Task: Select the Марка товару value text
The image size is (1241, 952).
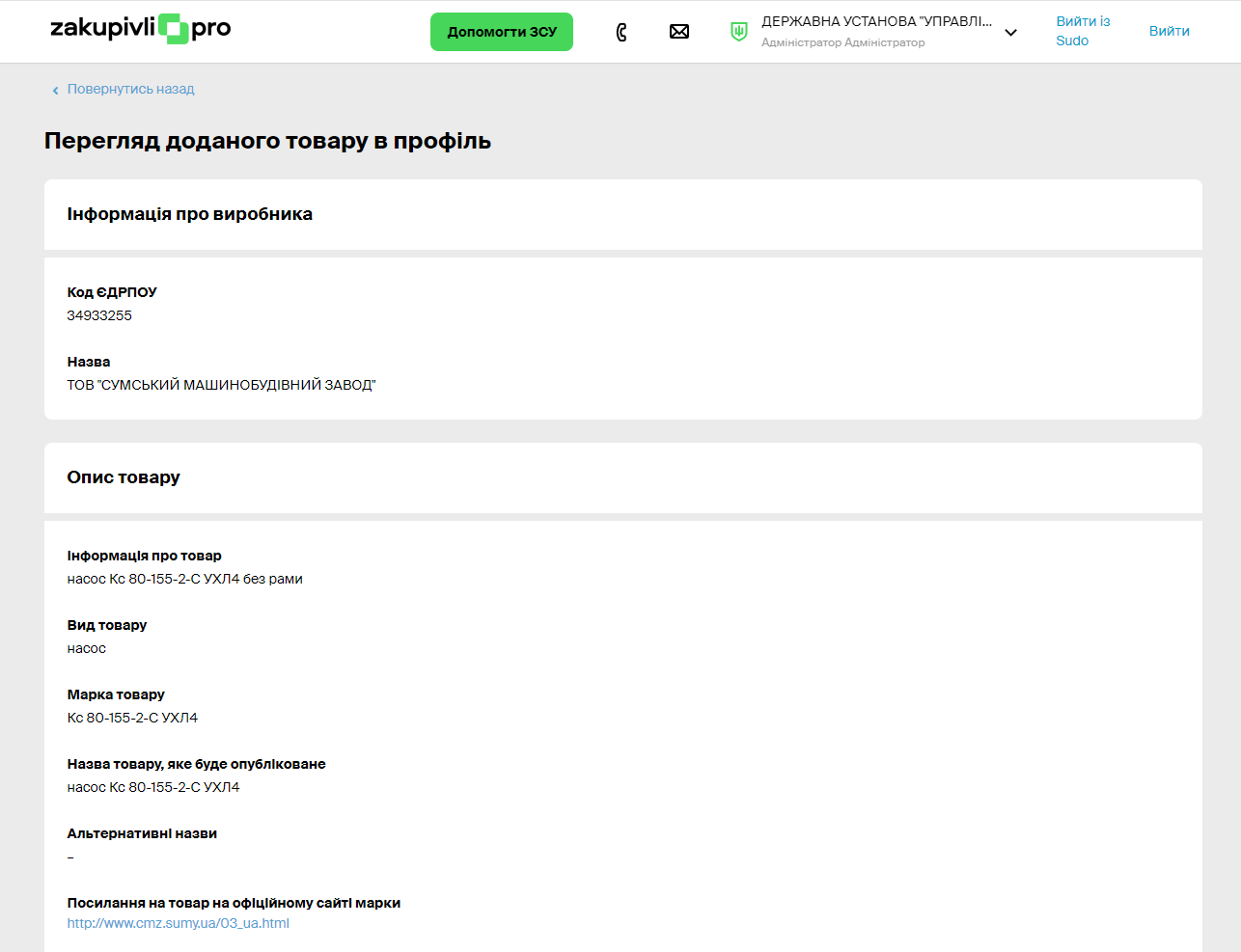Action: click(x=132, y=718)
